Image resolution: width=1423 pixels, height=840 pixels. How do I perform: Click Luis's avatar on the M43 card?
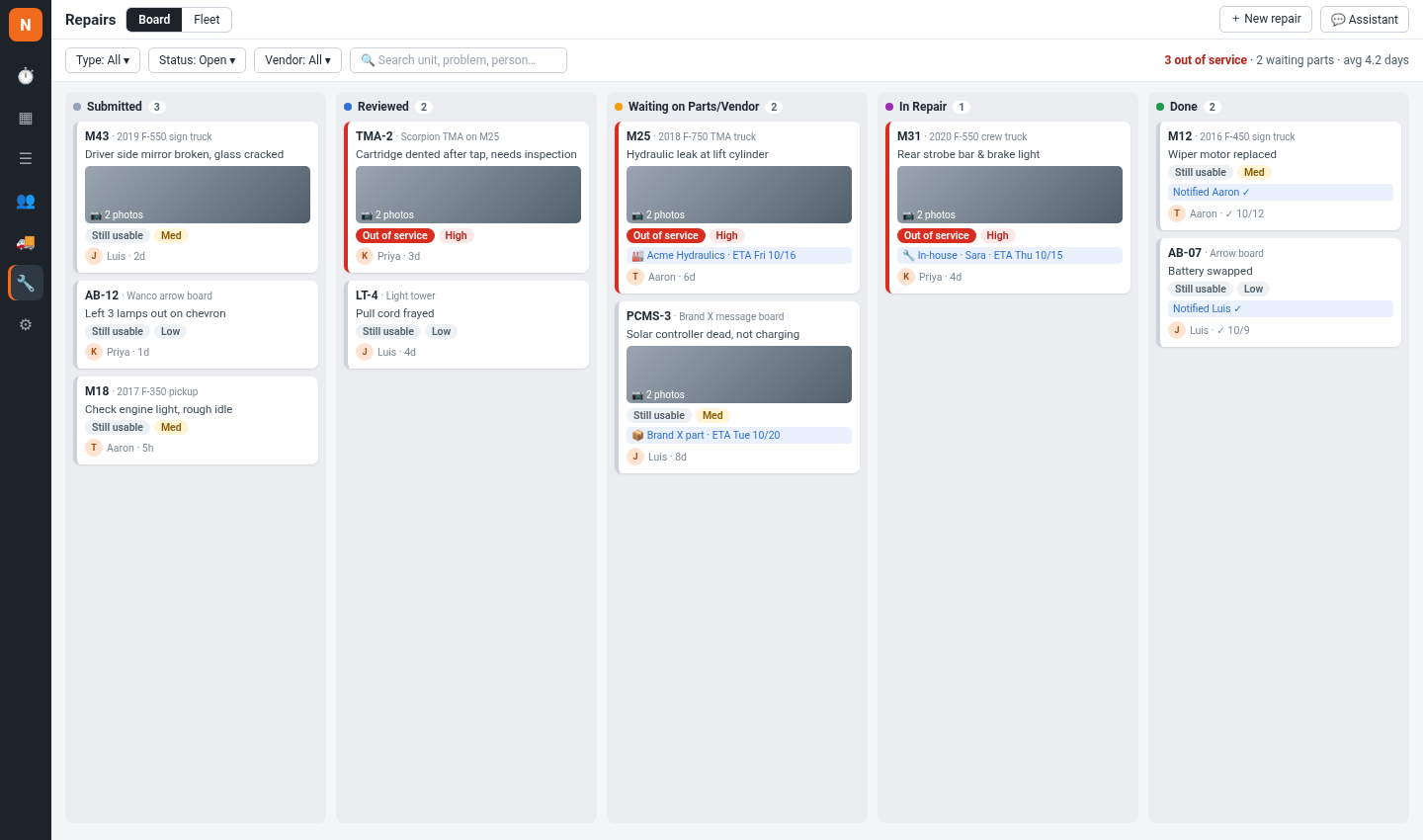[x=94, y=256]
